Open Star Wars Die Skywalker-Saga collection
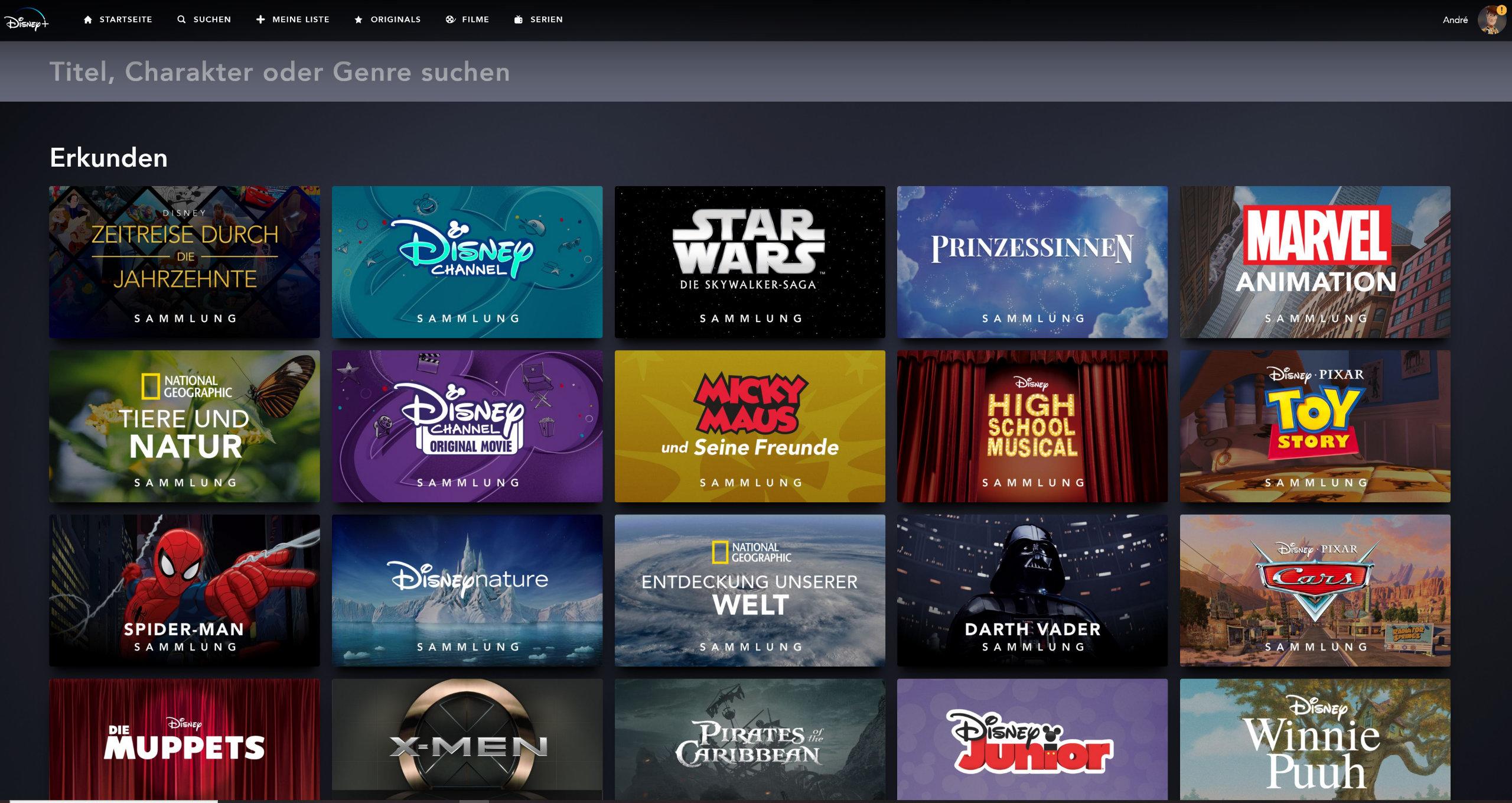 [750, 262]
